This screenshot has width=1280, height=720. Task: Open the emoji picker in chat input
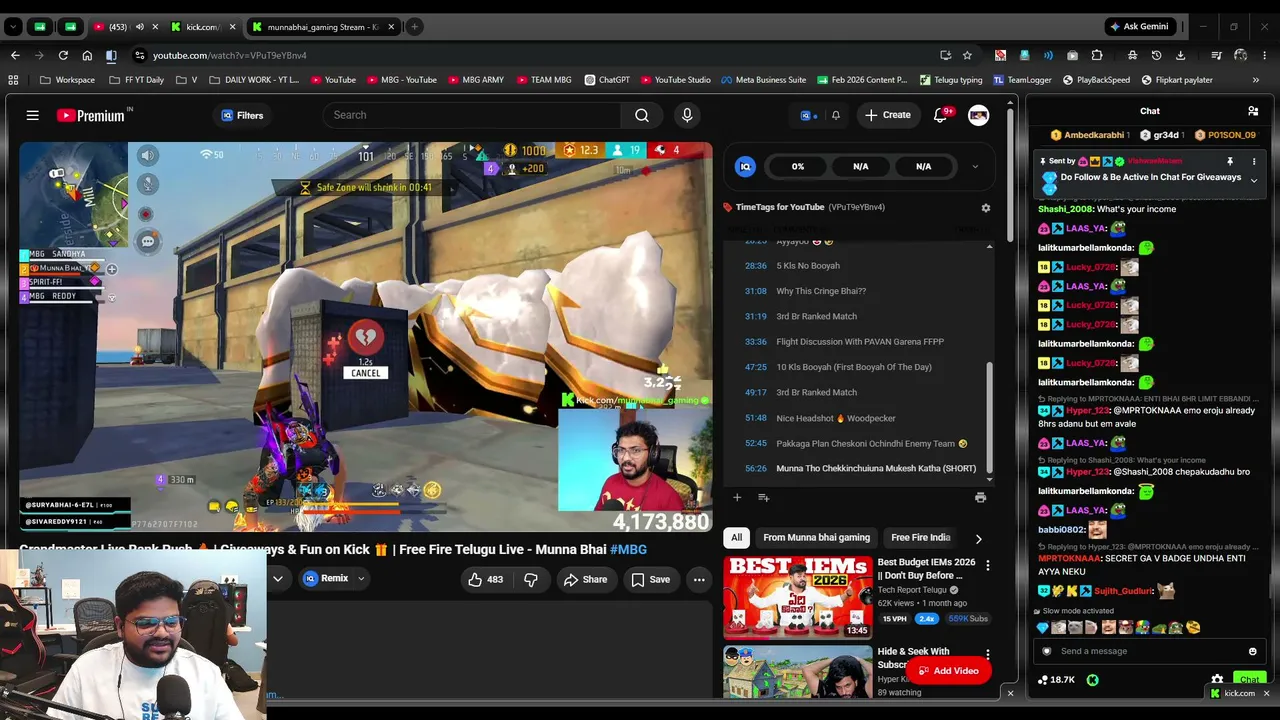click(x=1252, y=651)
